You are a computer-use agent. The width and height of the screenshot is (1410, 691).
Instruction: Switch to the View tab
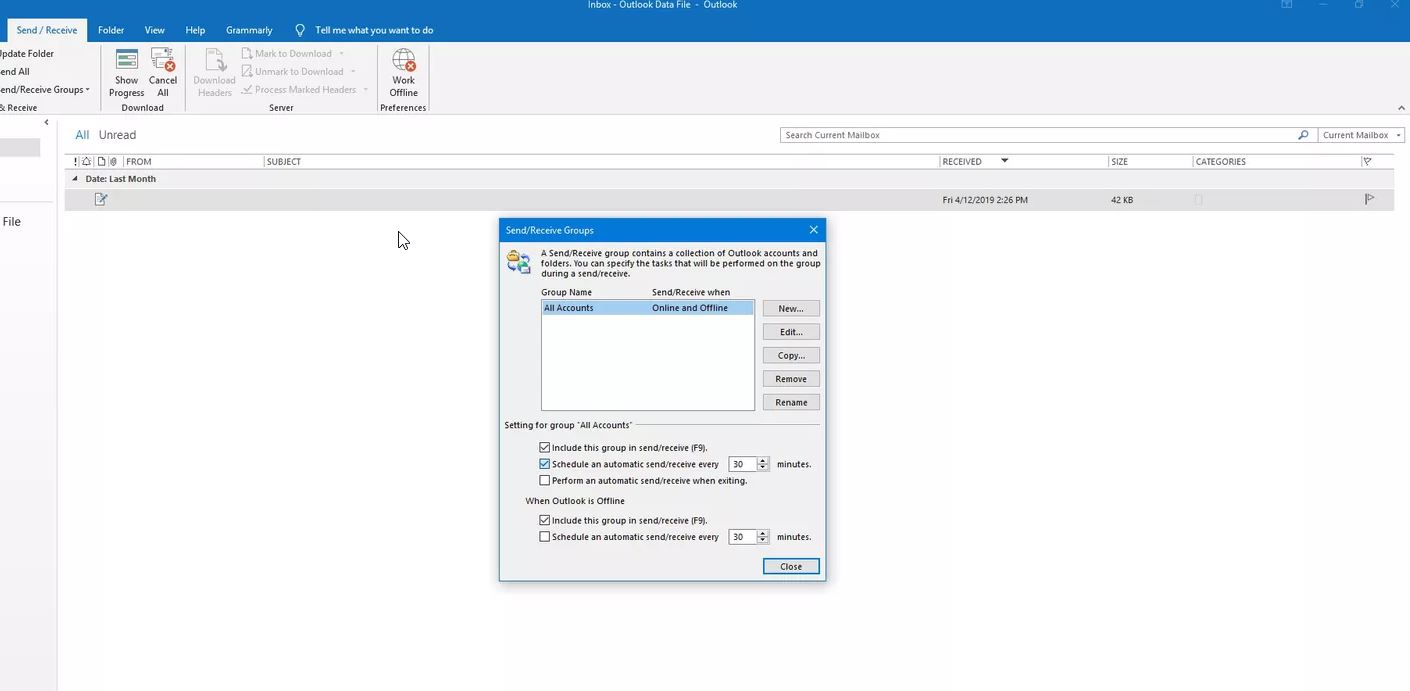click(x=154, y=30)
